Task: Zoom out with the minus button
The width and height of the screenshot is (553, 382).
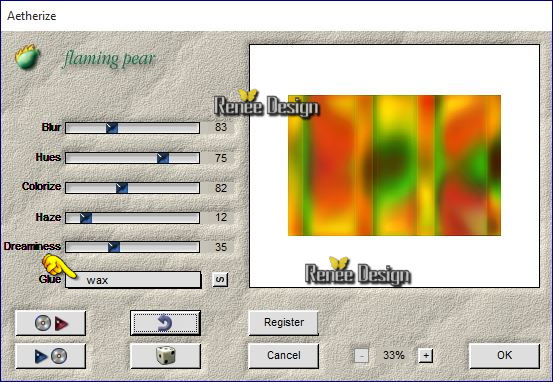Action: (361, 355)
